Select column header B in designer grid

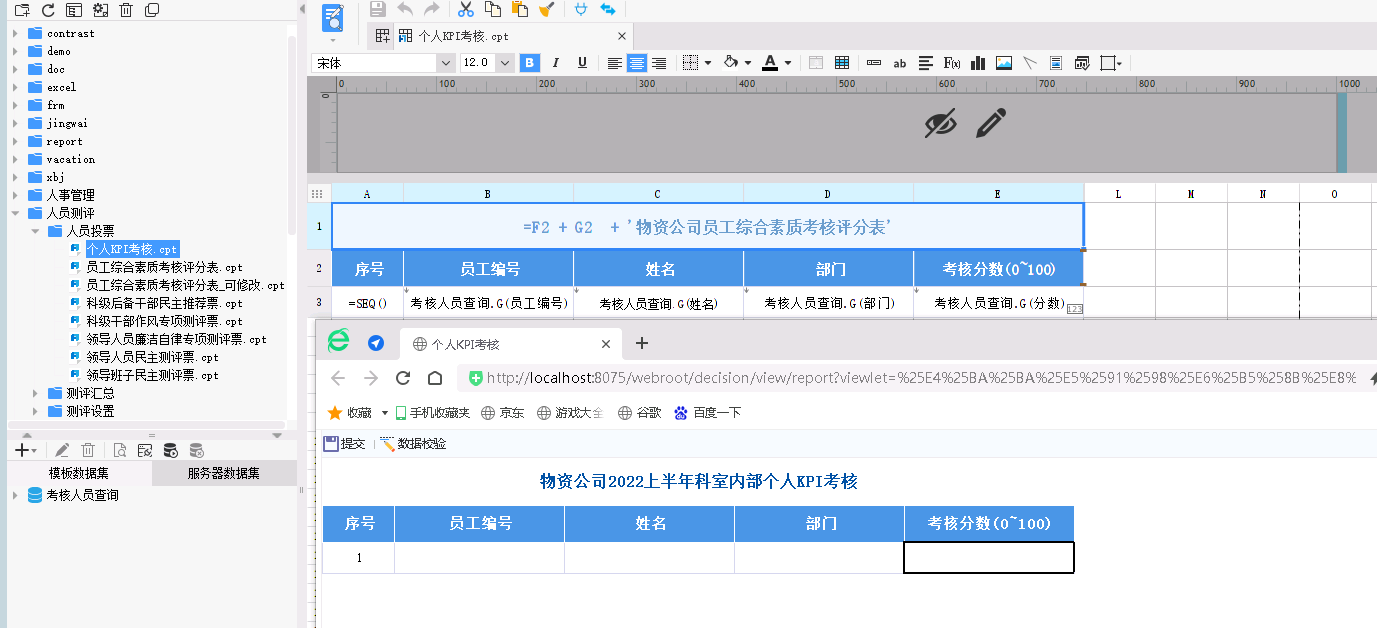488,194
